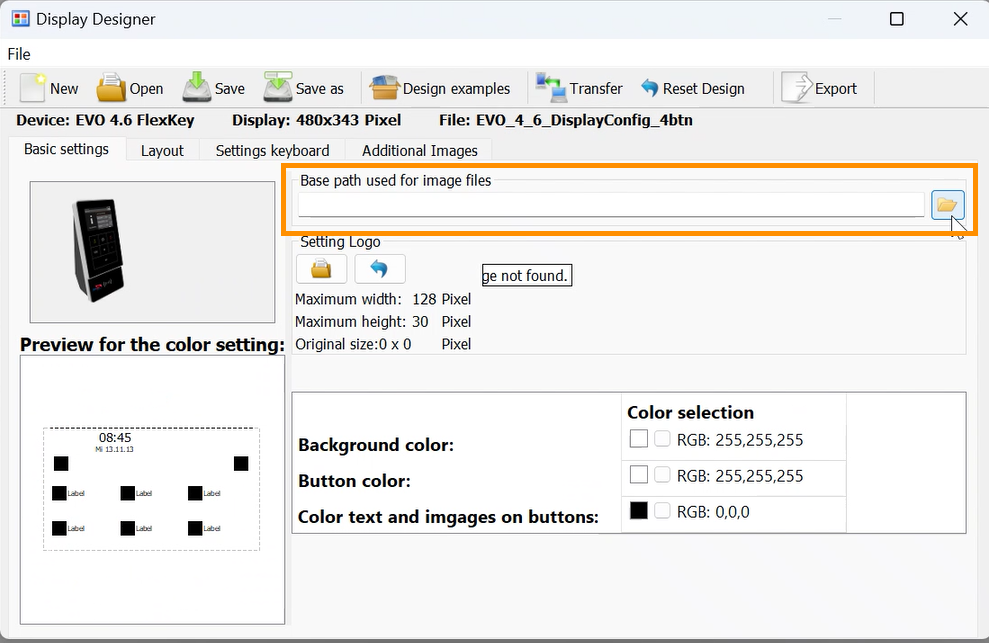This screenshot has width=989, height=643.
Task: Toggle the button text color checkbox
Action: [663, 511]
